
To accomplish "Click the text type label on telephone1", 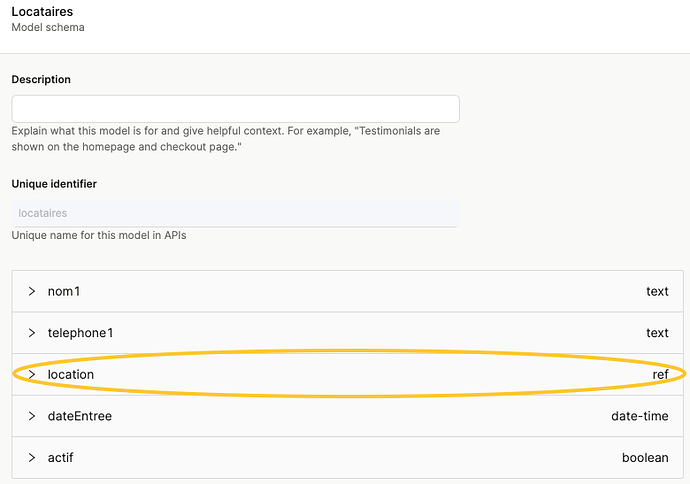I will coord(657,333).
